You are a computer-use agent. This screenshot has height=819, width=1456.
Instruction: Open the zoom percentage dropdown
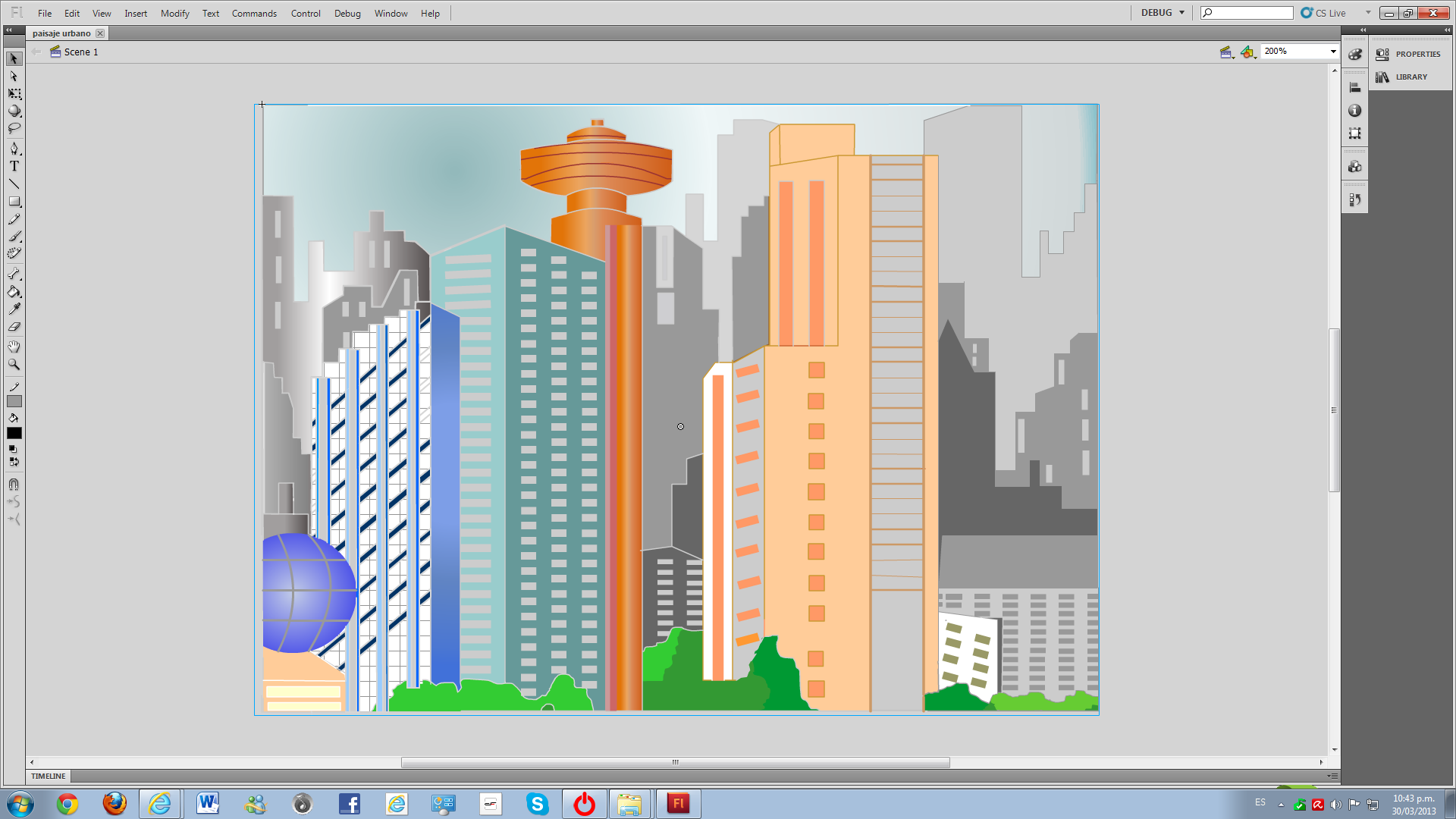(x=1332, y=52)
